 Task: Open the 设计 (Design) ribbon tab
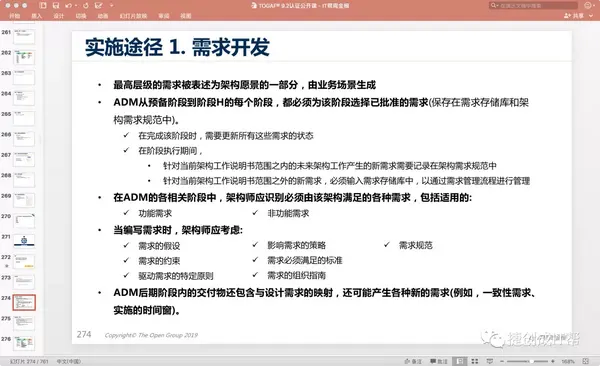point(59,16)
